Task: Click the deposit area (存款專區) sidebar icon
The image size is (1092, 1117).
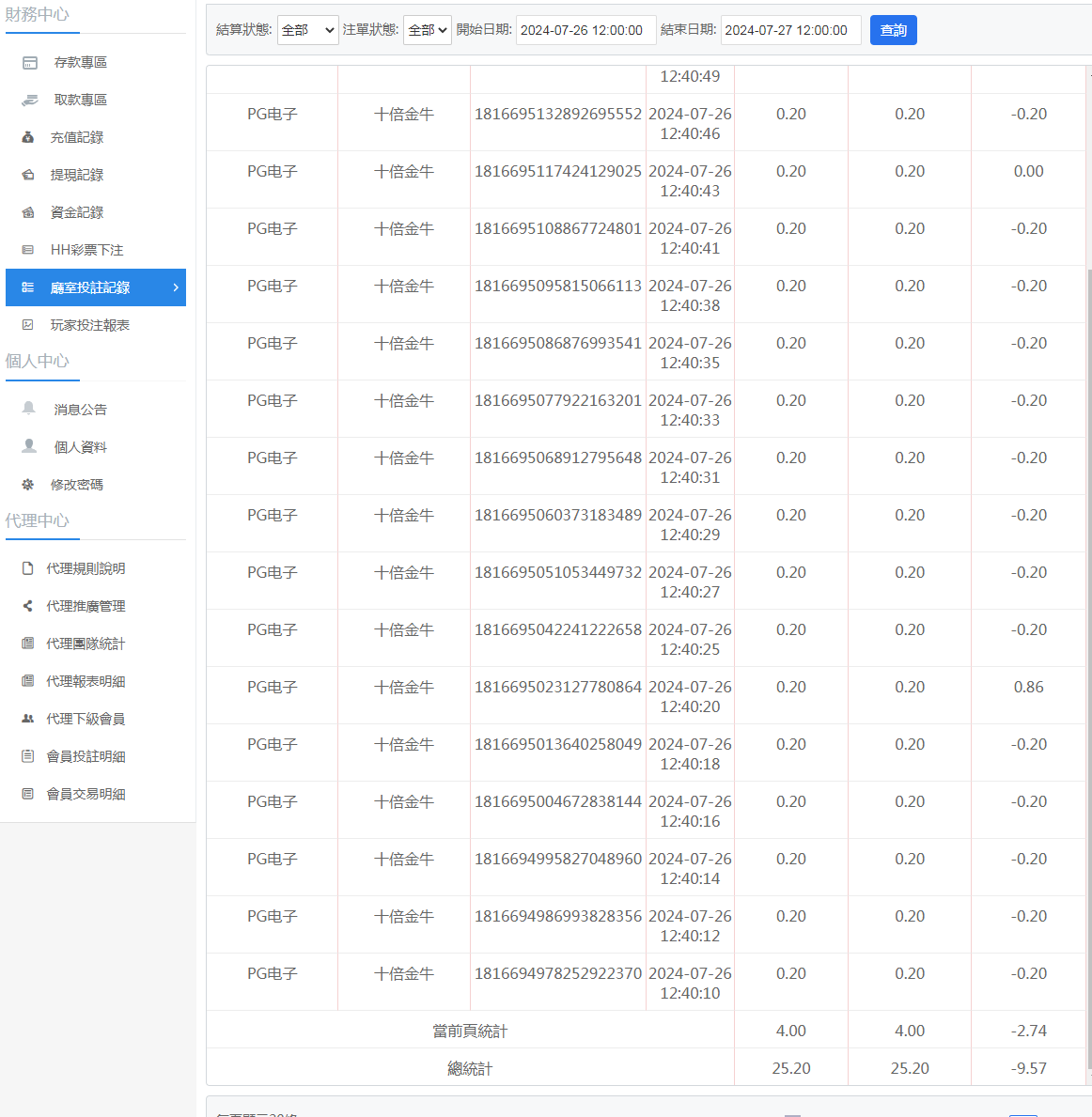Action: tap(30, 63)
